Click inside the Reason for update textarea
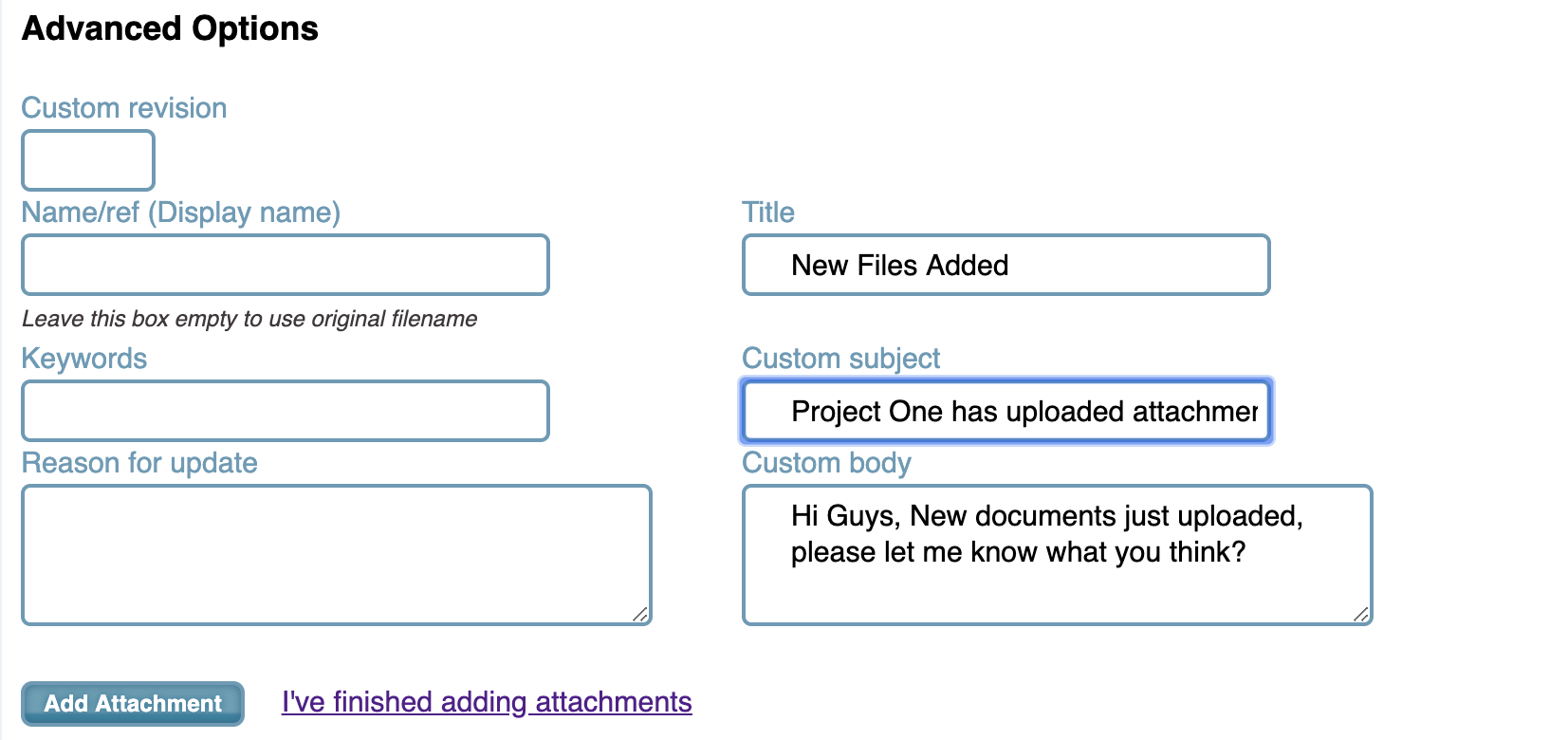The height and width of the screenshot is (740, 1568). 337,555
